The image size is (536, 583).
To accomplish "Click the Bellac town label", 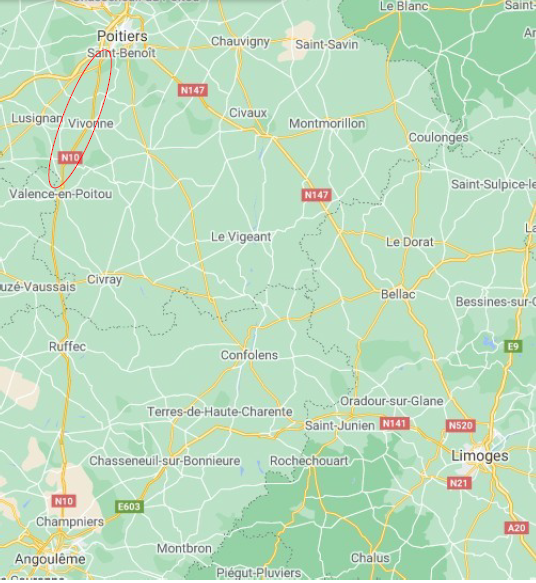I will point(398,294).
